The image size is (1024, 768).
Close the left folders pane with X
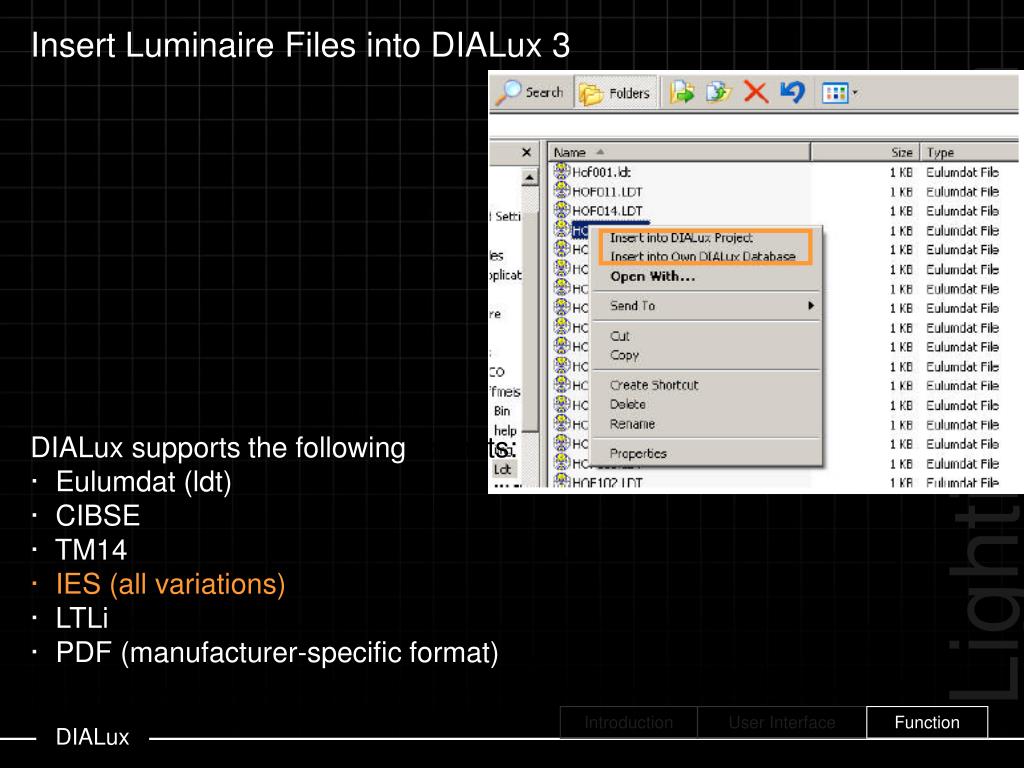coord(526,152)
